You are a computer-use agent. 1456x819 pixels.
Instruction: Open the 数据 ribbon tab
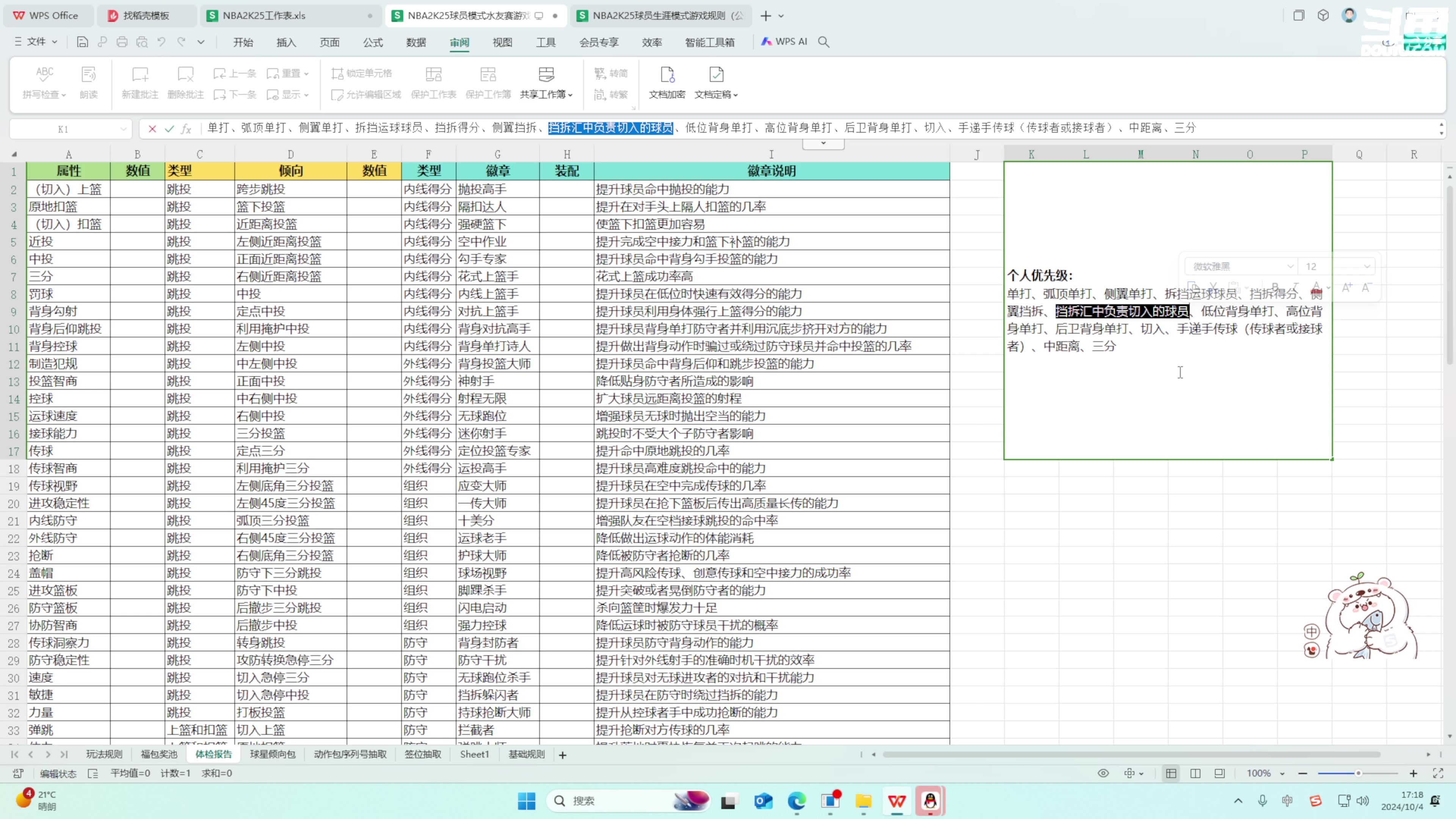pos(416,42)
